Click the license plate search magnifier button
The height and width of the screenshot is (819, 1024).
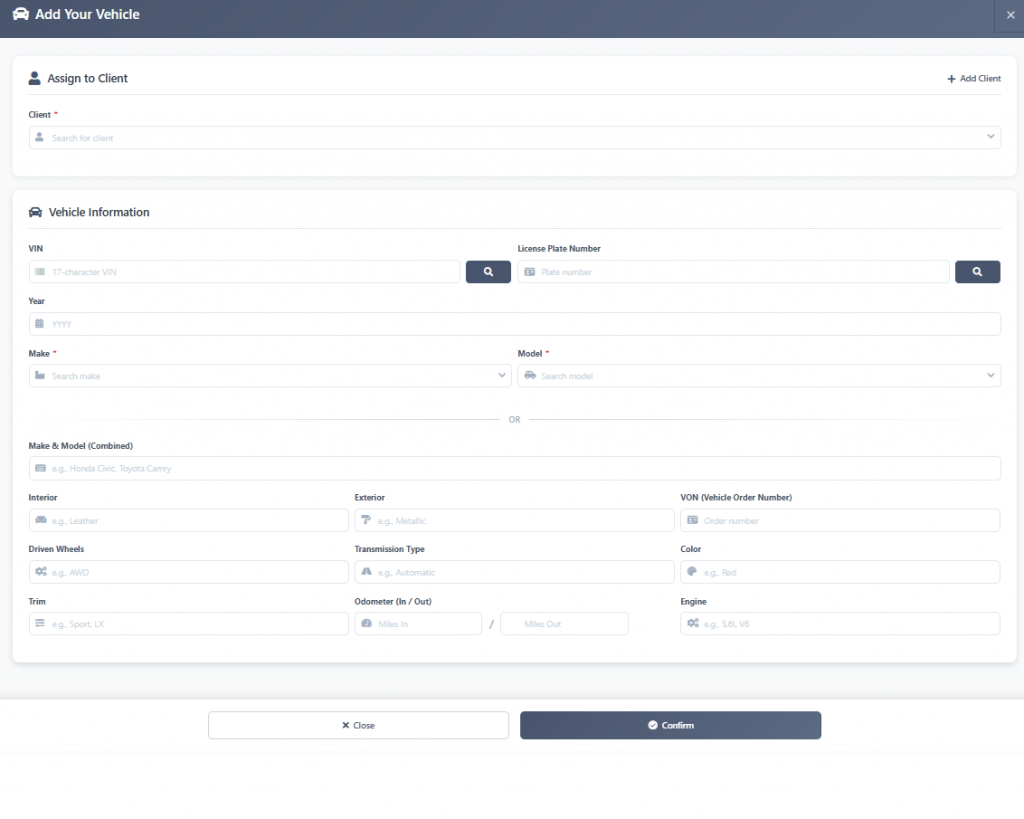click(x=977, y=272)
